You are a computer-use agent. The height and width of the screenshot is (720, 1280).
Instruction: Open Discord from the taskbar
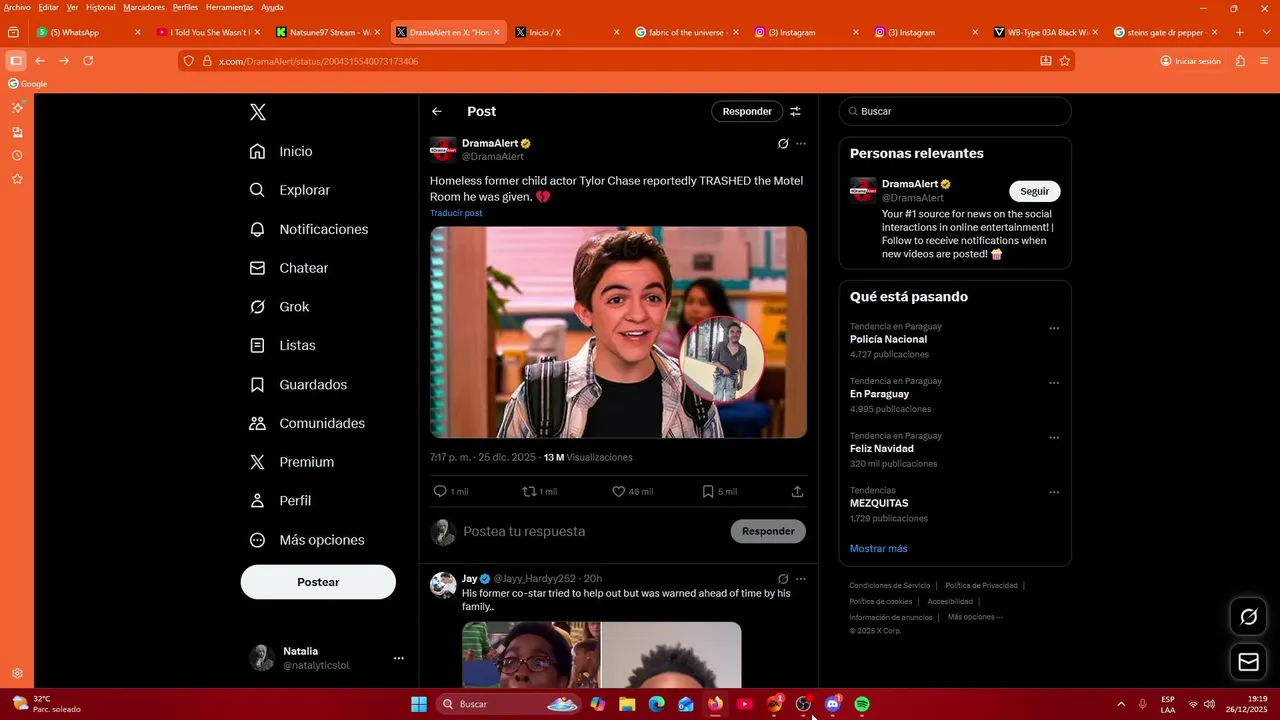coord(832,704)
